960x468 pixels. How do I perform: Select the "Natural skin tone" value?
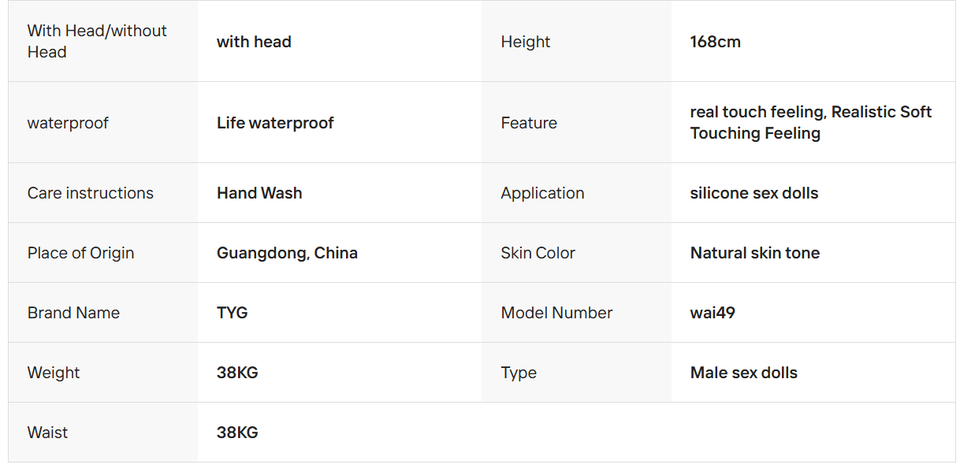tap(755, 253)
